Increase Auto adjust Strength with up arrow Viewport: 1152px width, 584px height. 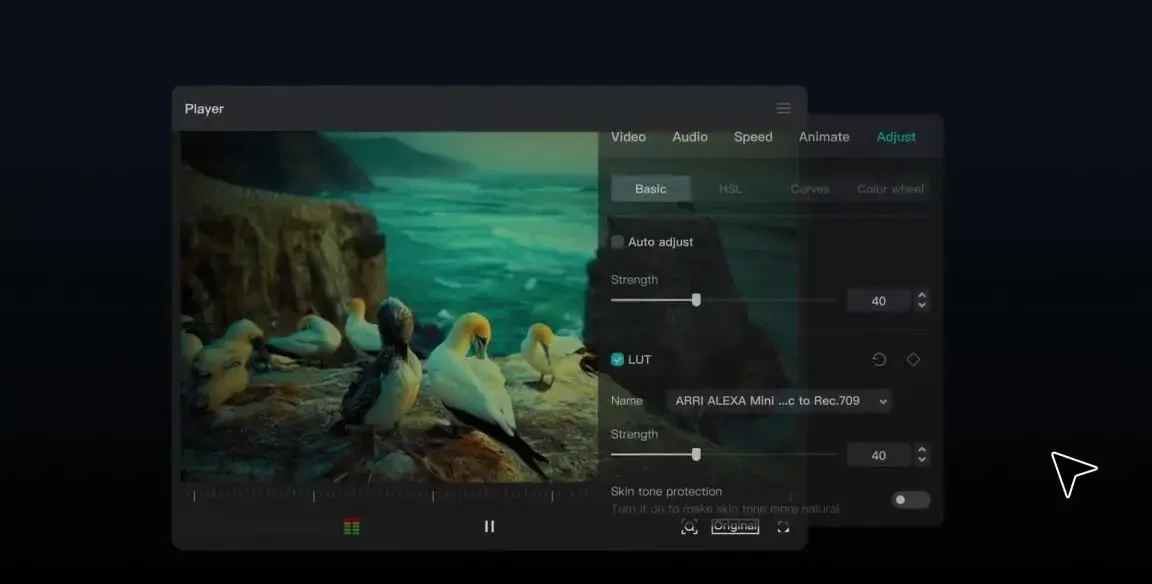(x=922, y=295)
